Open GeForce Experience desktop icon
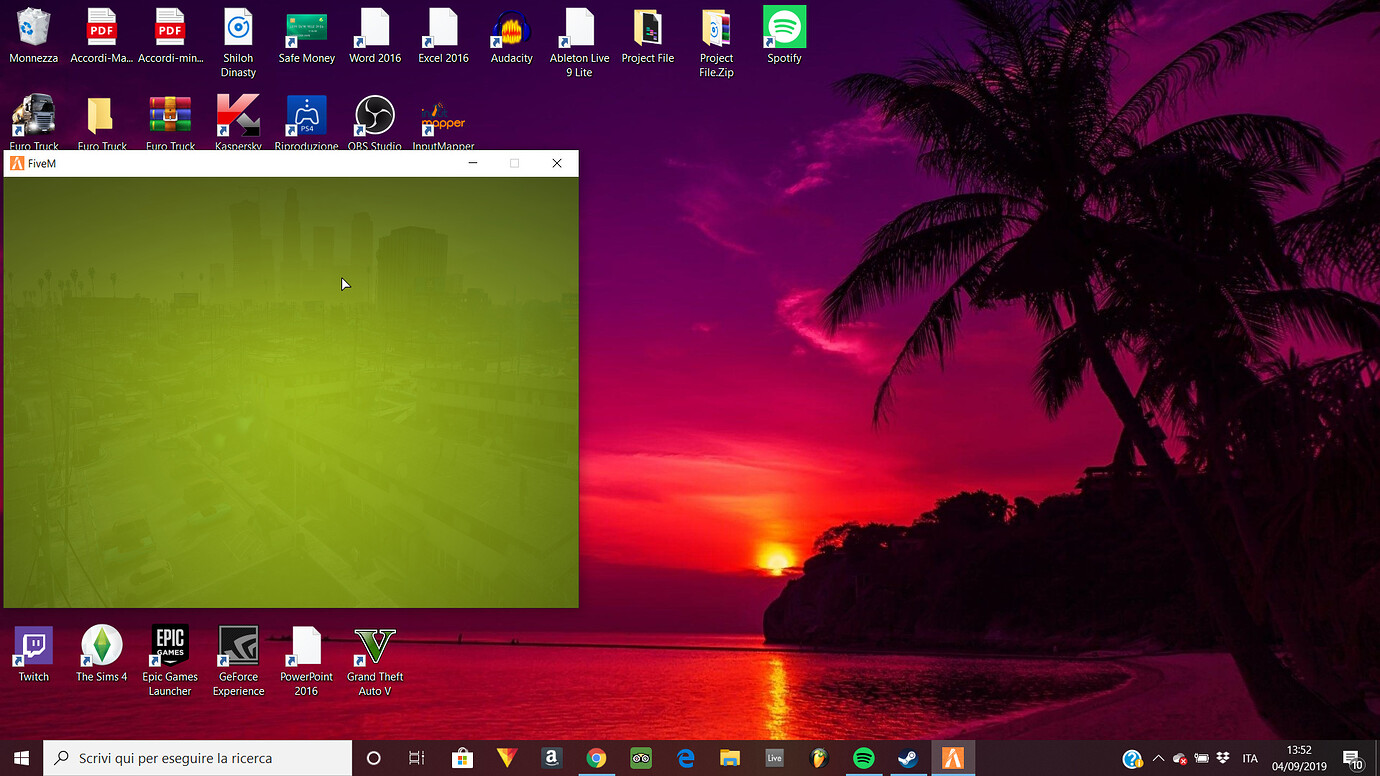The image size is (1380, 776). click(x=238, y=647)
